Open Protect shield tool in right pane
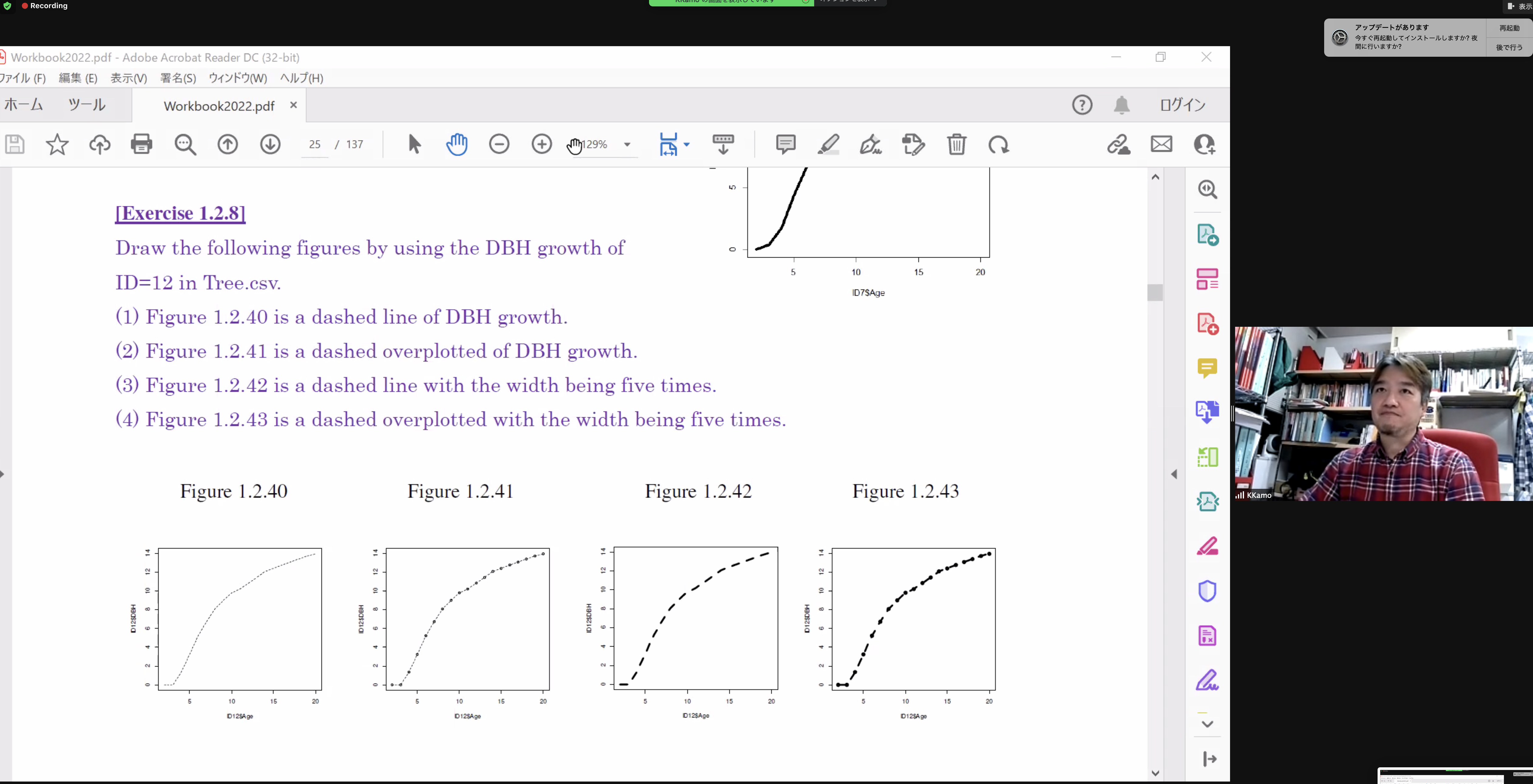The width and height of the screenshot is (1533, 784). point(1208,591)
